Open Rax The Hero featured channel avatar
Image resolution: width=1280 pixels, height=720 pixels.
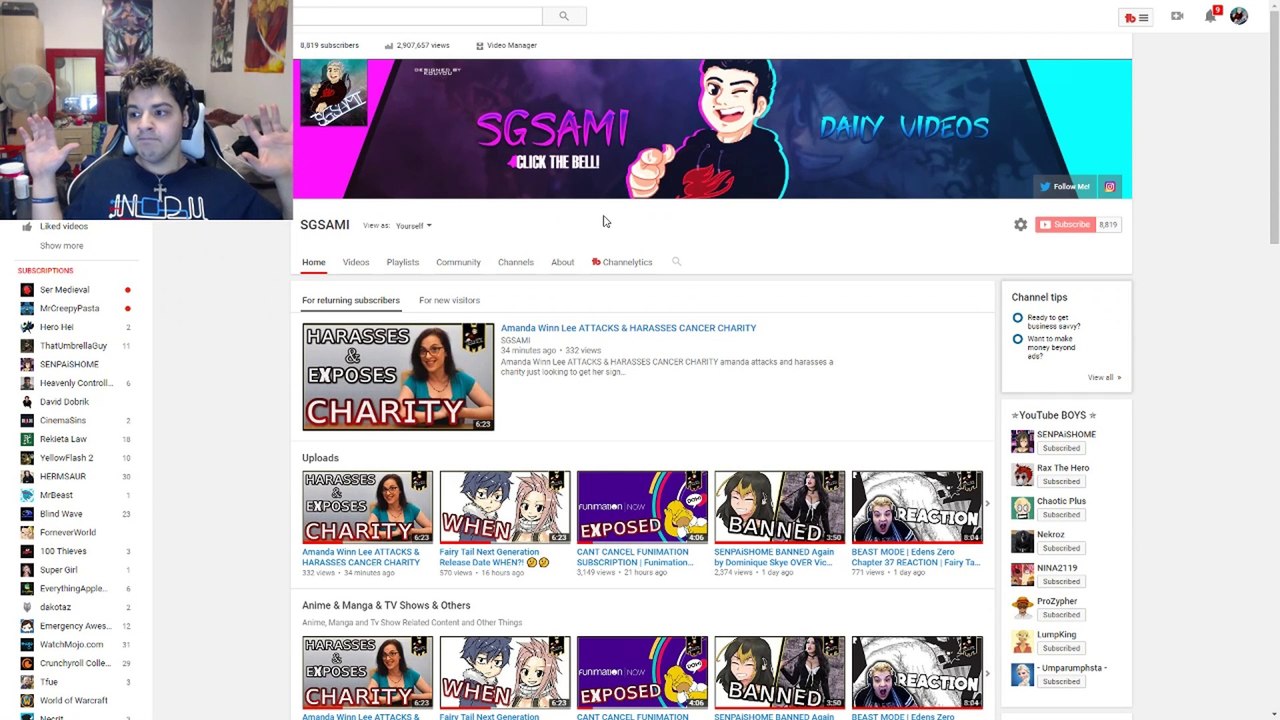(x=1022, y=474)
